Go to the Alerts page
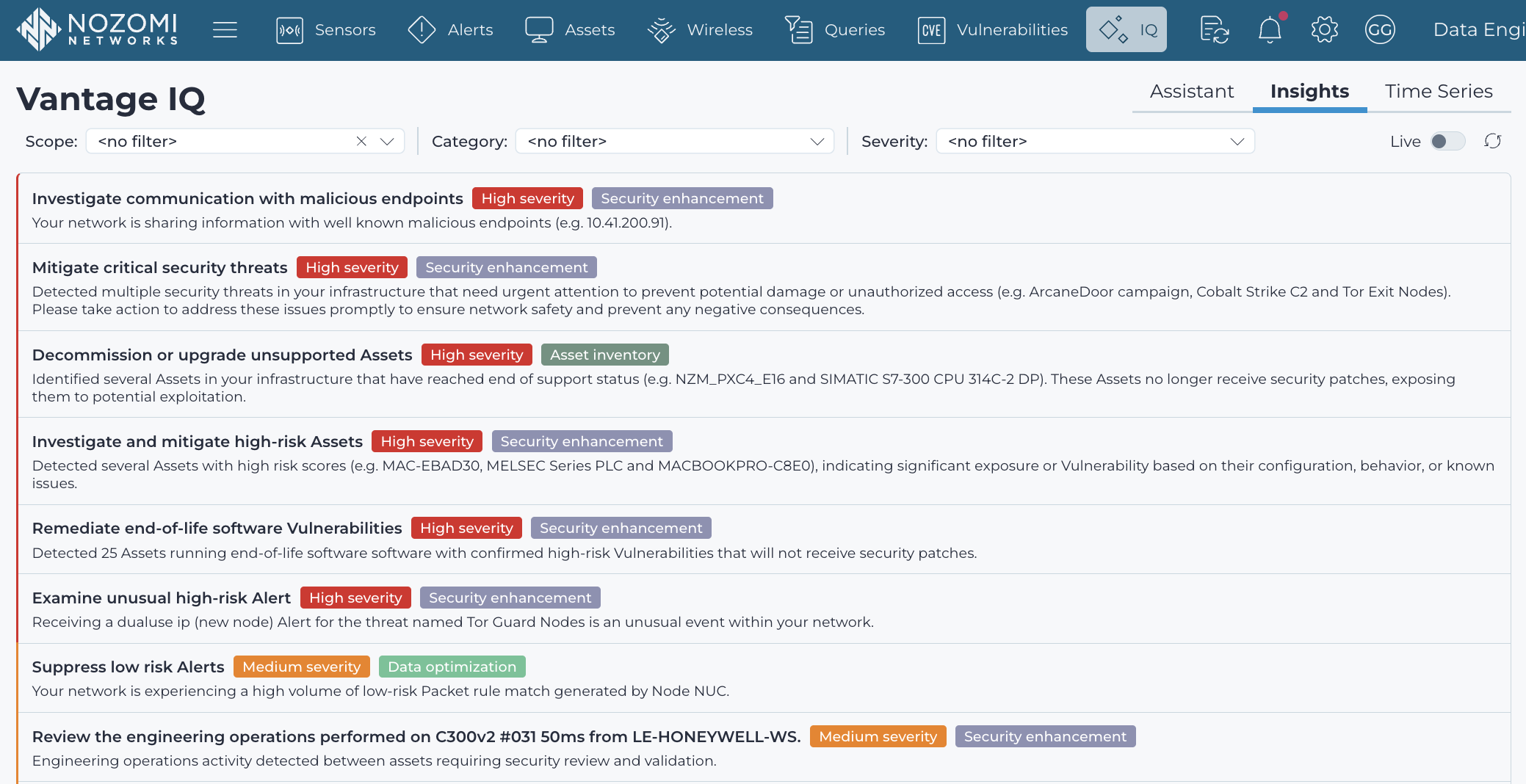The width and height of the screenshot is (1526, 784). pyautogui.click(x=450, y=29)
